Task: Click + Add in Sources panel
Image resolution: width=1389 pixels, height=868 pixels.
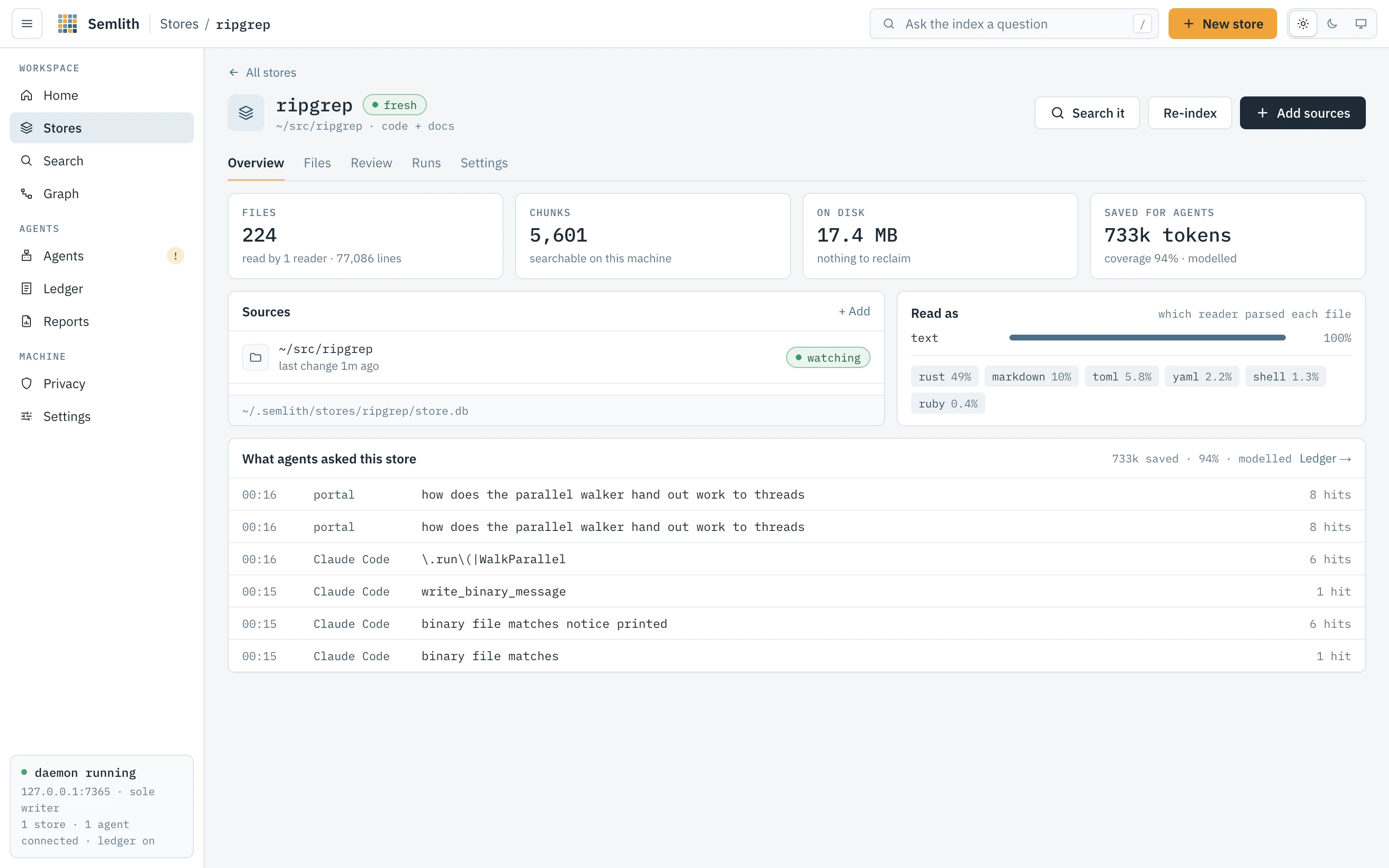Action: coord(854,311)
